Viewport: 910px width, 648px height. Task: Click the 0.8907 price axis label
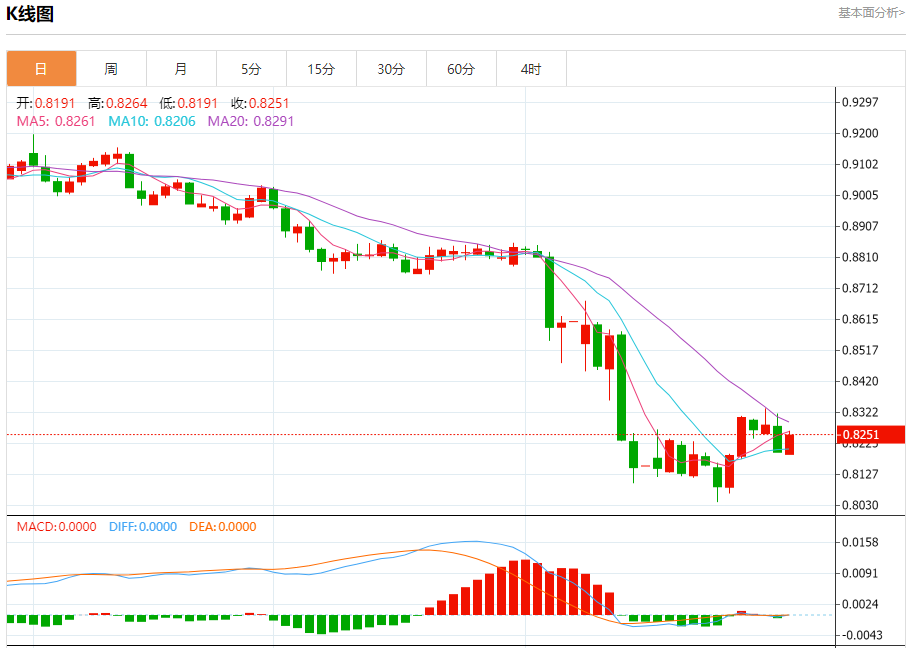[861, 226]
